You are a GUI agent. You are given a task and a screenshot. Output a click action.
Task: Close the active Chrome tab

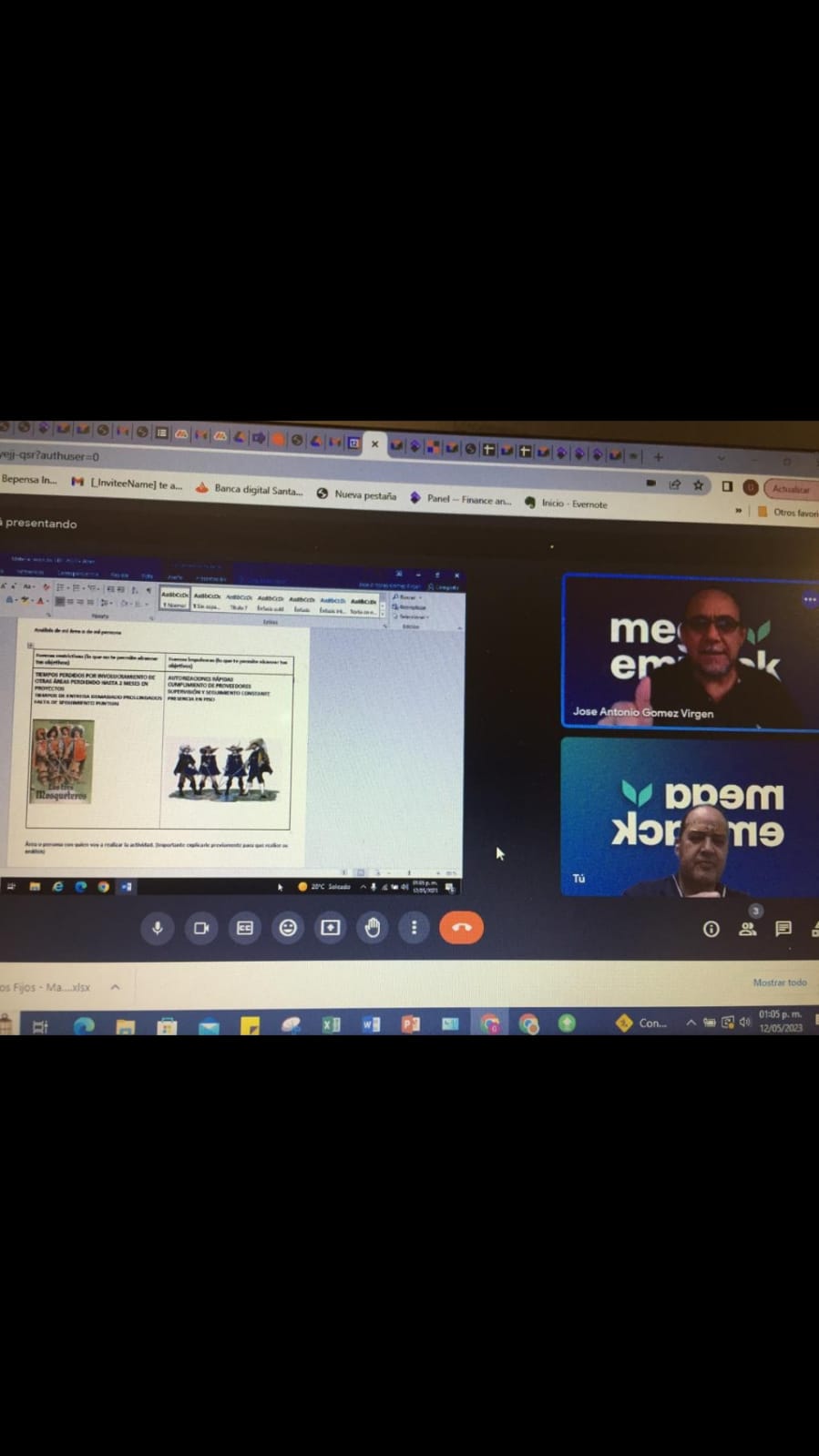(x=374, y=444)
